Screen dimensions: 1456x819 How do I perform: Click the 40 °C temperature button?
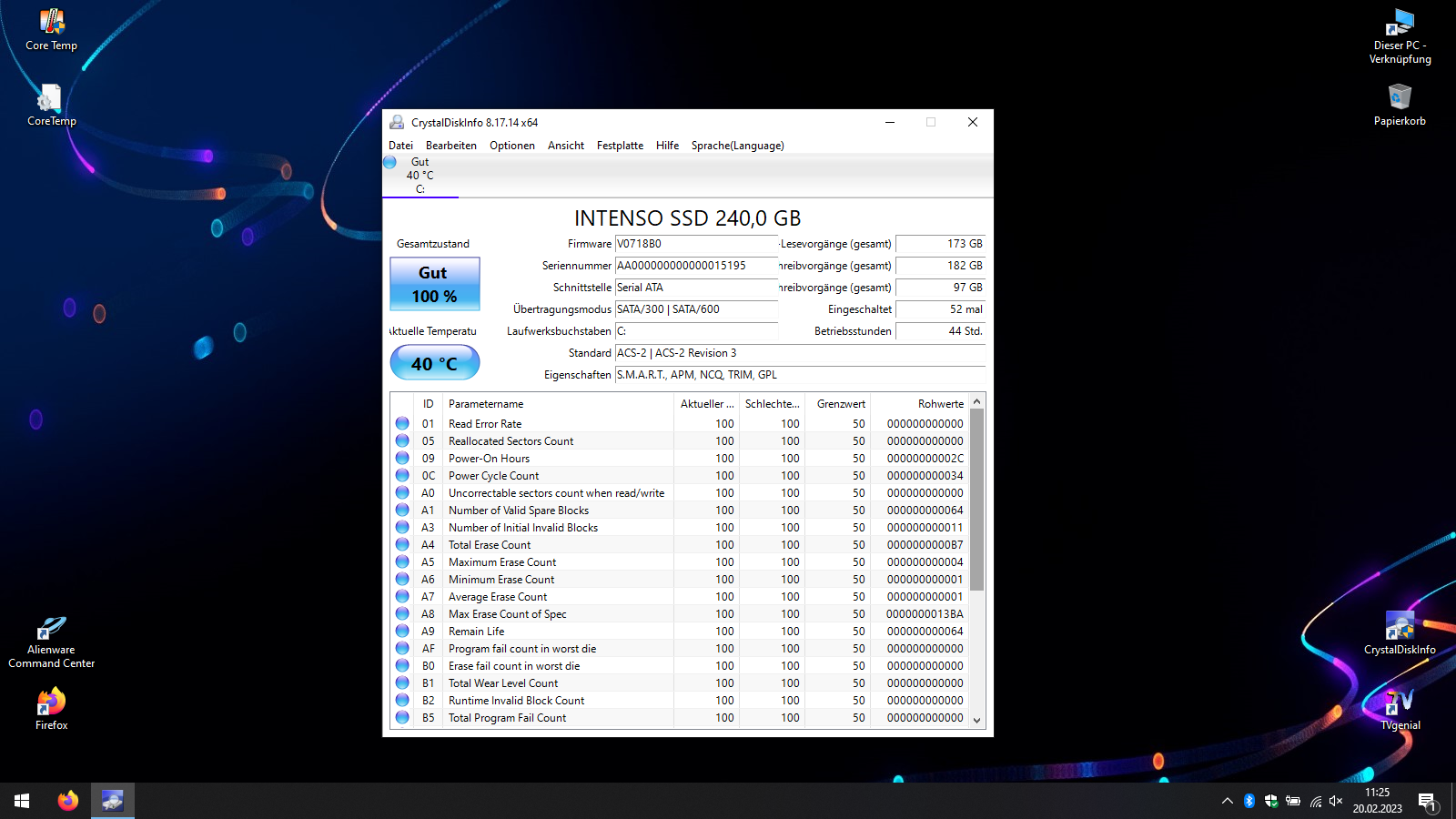point(435,363)
